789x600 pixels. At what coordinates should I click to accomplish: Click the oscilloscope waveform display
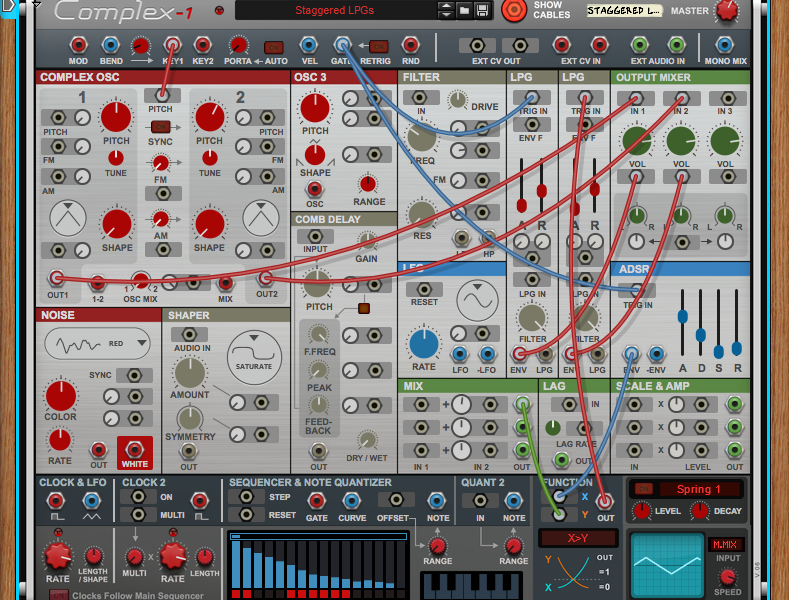(x=665, y=564)
